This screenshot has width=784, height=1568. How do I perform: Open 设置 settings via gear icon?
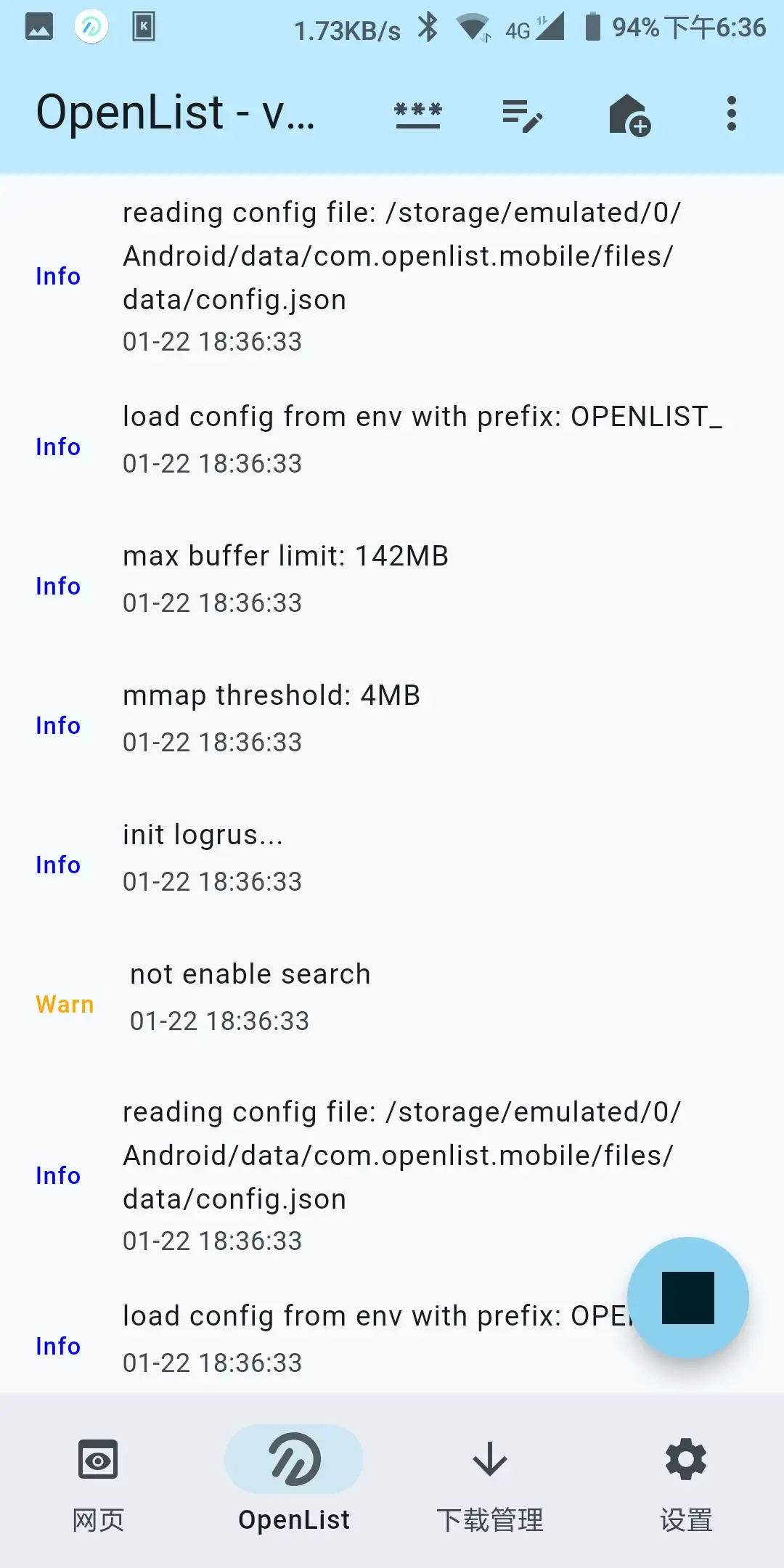(685, 1459)
